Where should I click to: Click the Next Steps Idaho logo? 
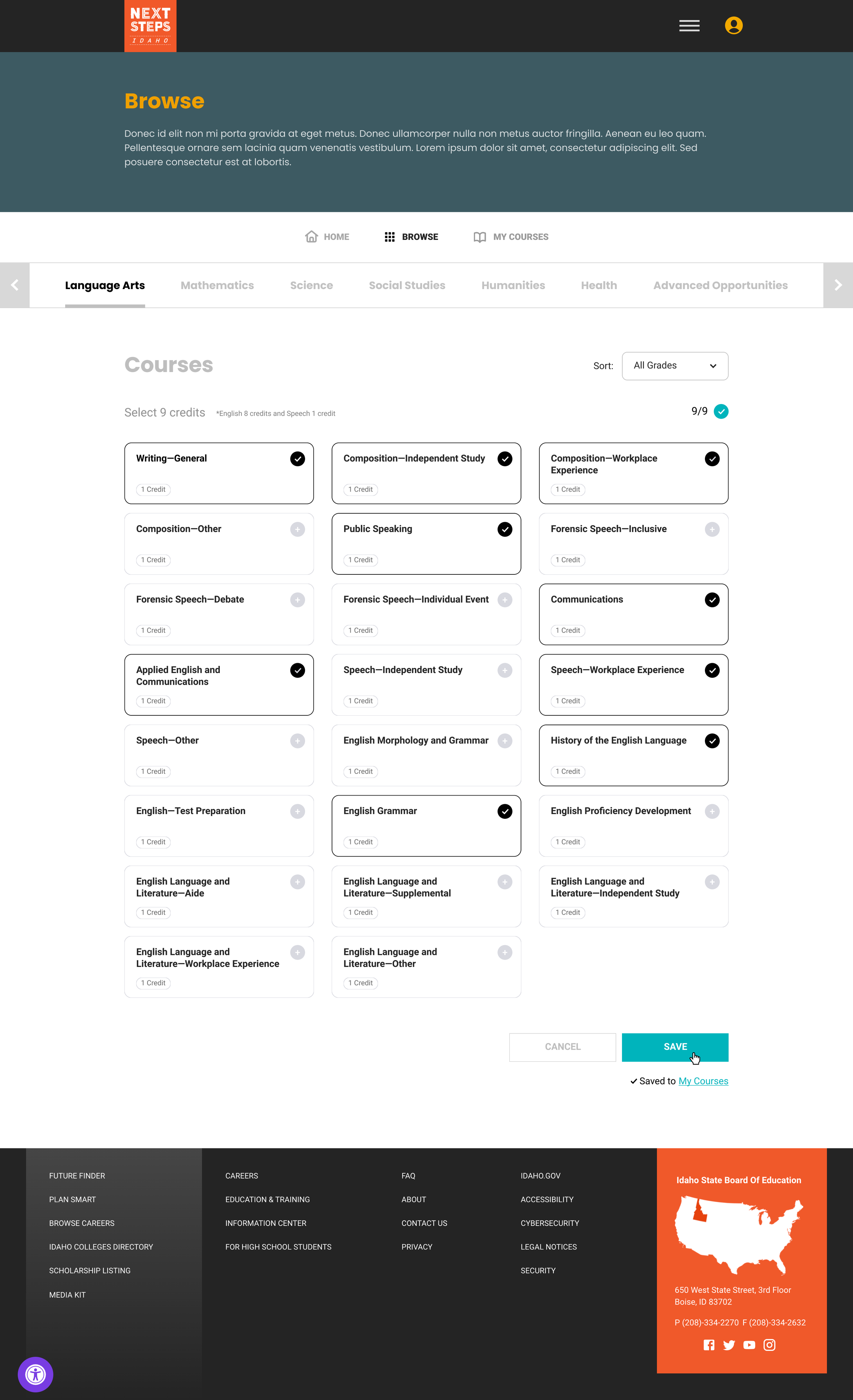click(150, 26)
